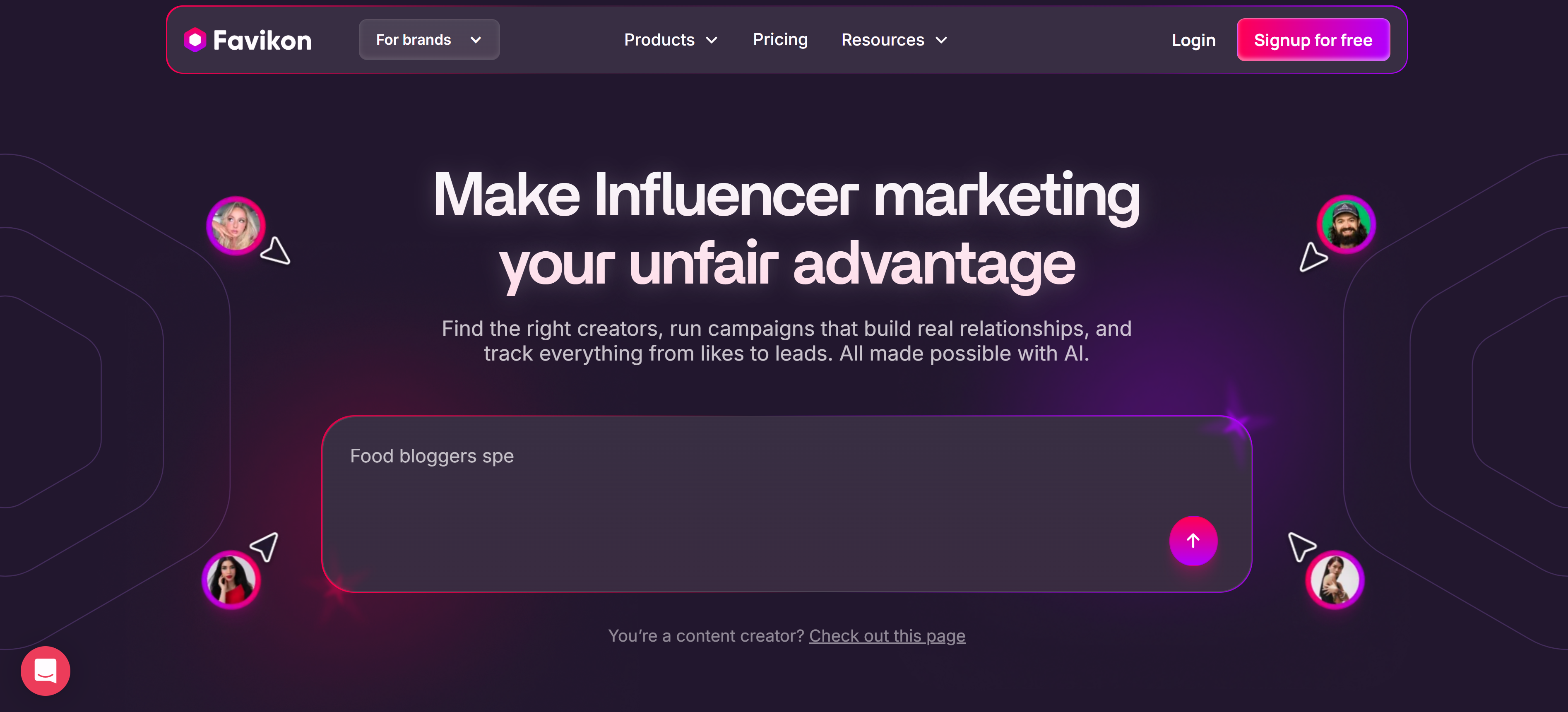Click the Favikon hexagon logo icon
Screen dimensions: 1568x712
click(195, 40)
